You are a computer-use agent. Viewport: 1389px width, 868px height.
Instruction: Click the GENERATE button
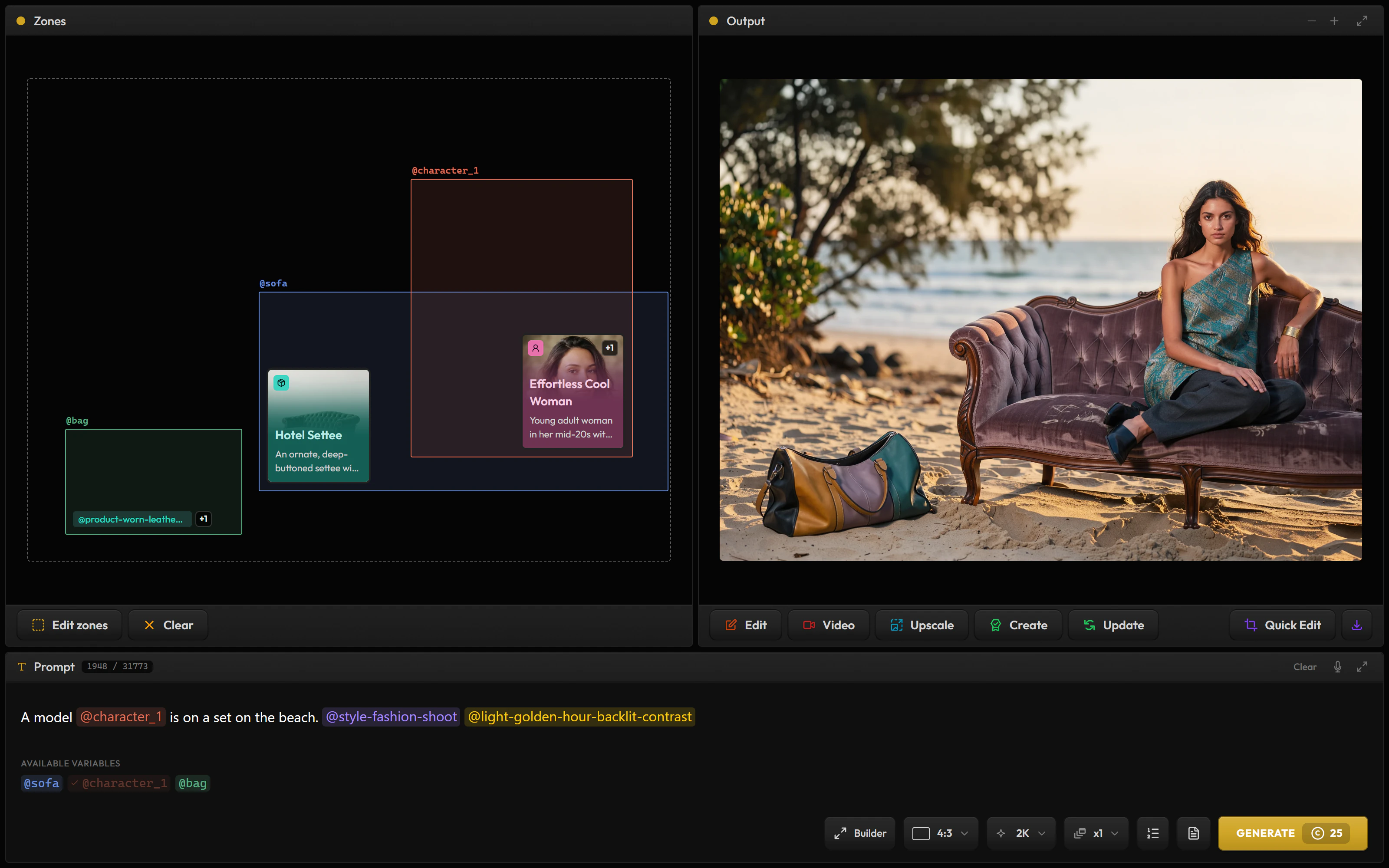point(1293,833)
